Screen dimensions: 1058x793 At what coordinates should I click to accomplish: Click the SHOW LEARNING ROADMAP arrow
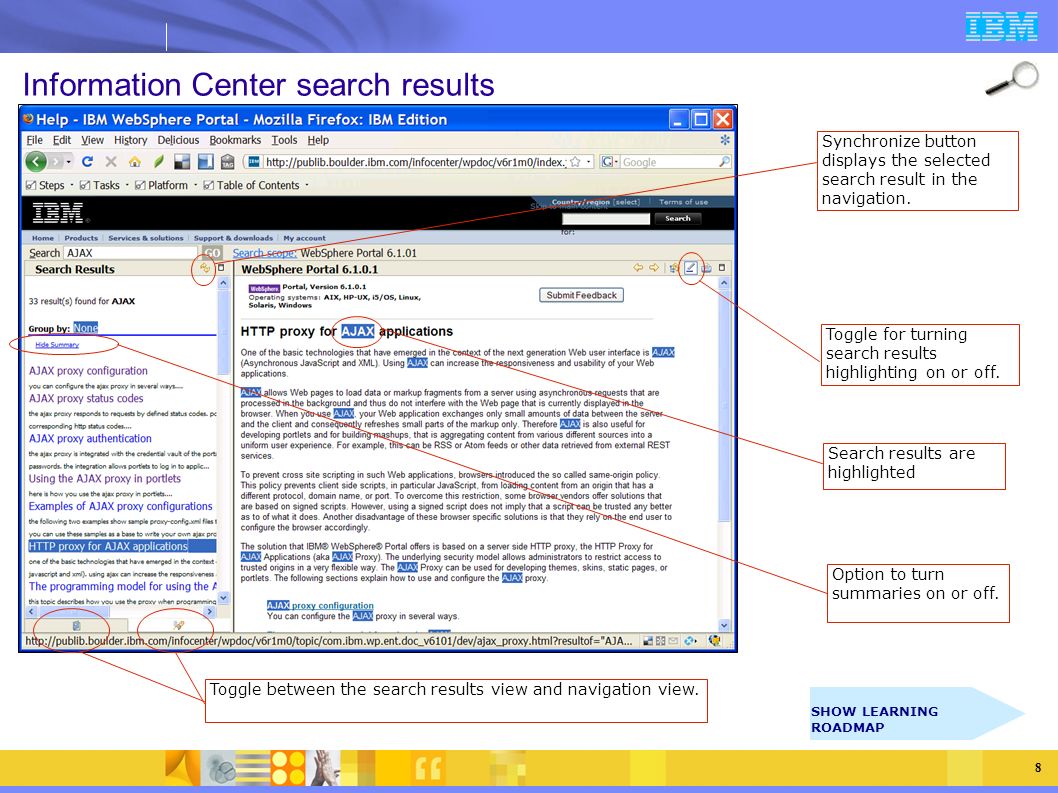[917, 713]
